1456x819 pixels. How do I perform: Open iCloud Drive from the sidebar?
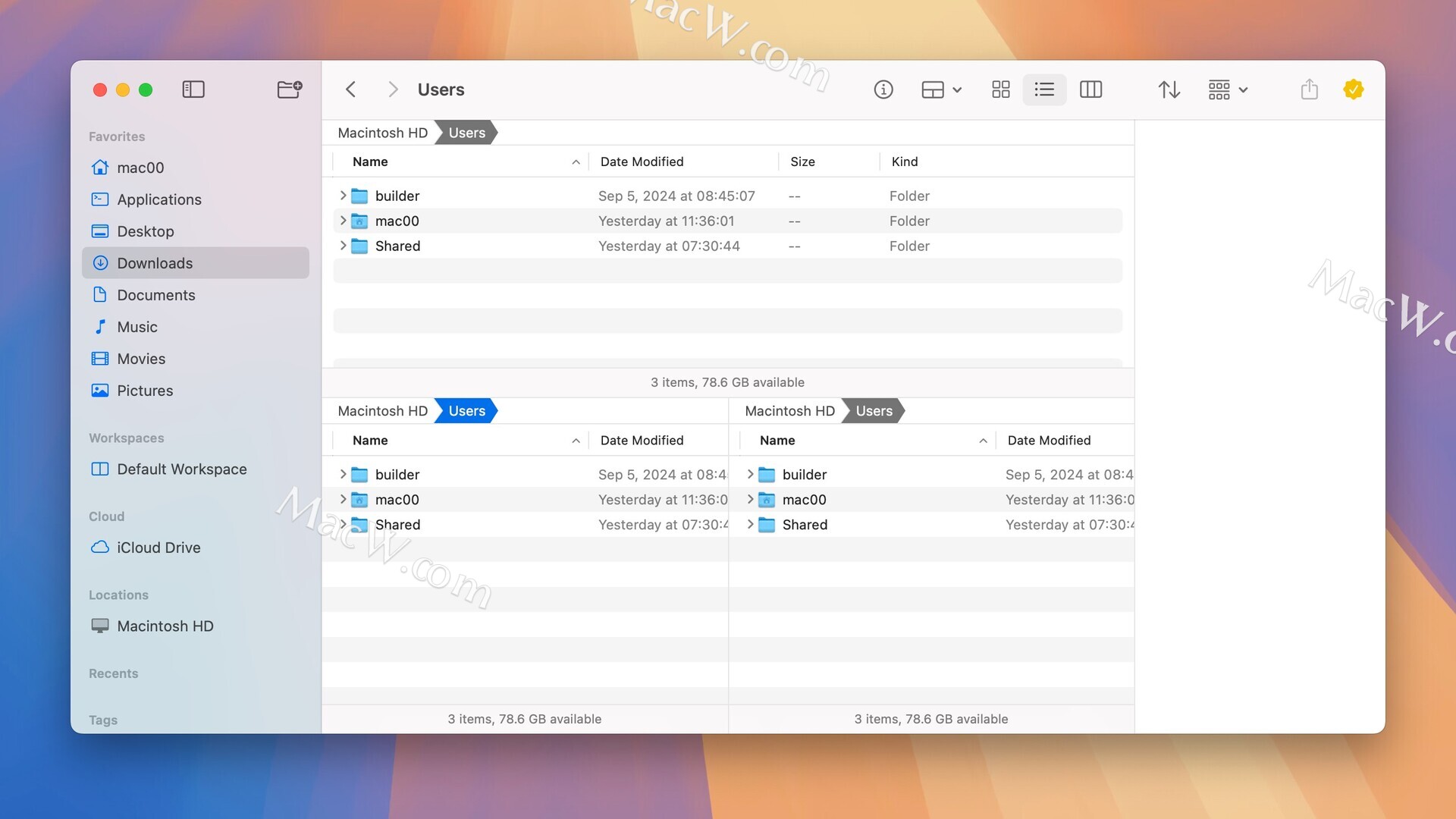[x=158, y=548]
